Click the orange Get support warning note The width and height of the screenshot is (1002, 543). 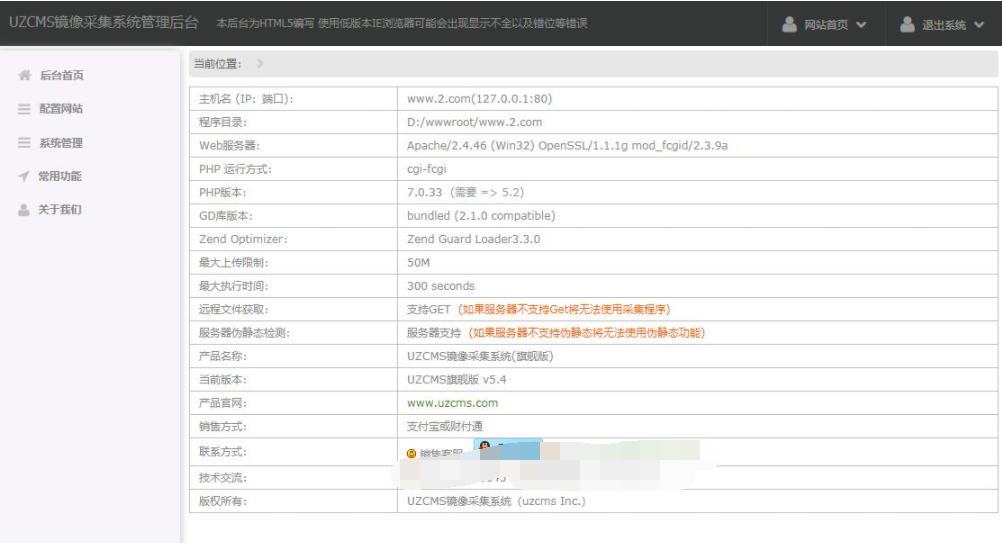(564, 309)
